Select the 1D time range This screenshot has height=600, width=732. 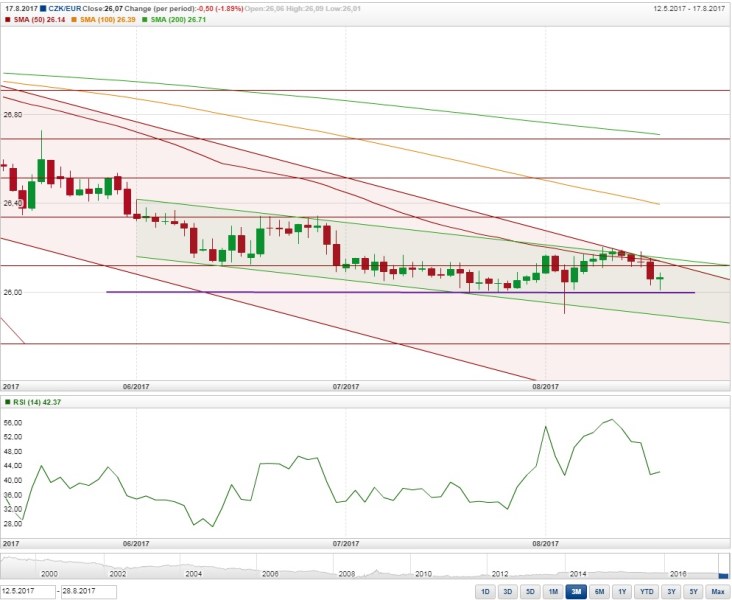(485, 592)
